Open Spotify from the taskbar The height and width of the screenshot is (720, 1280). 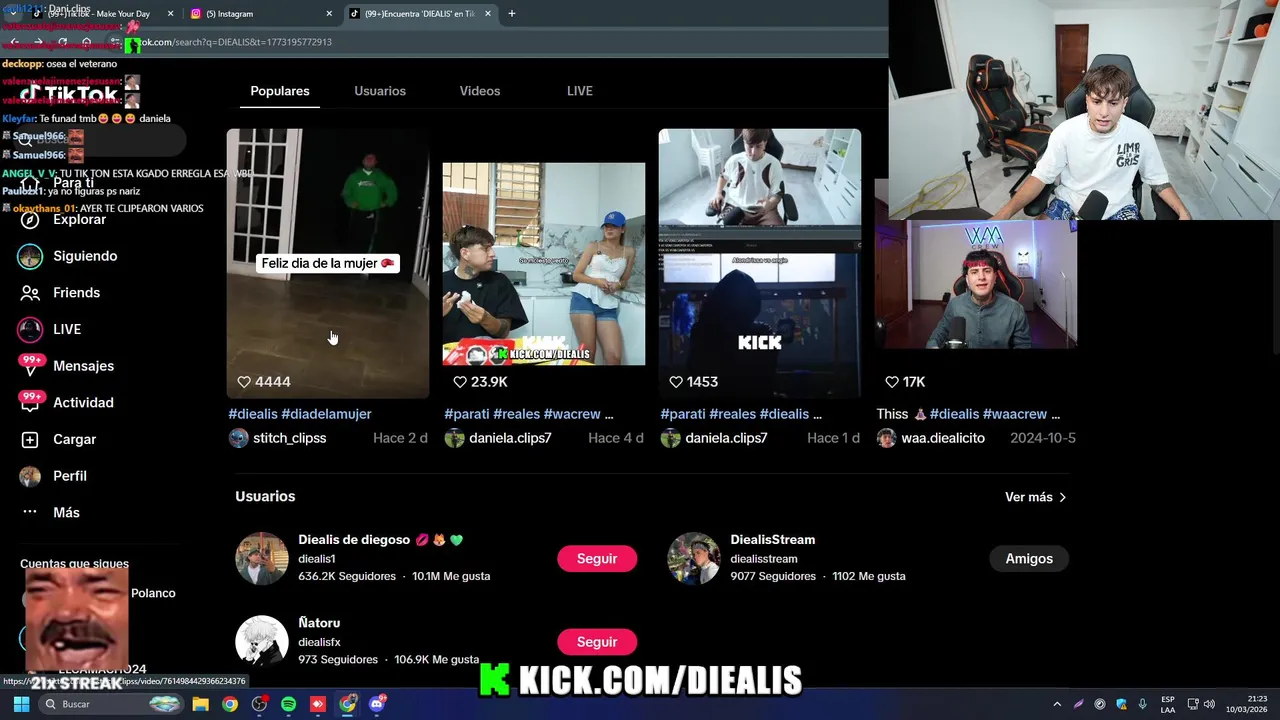click(x=288, y=704)
